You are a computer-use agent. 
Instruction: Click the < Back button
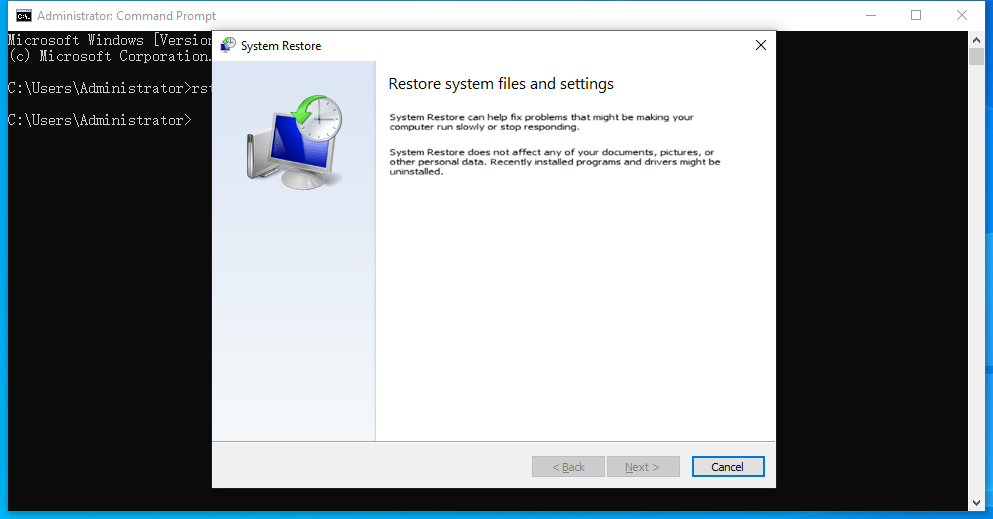click(568, 467)
